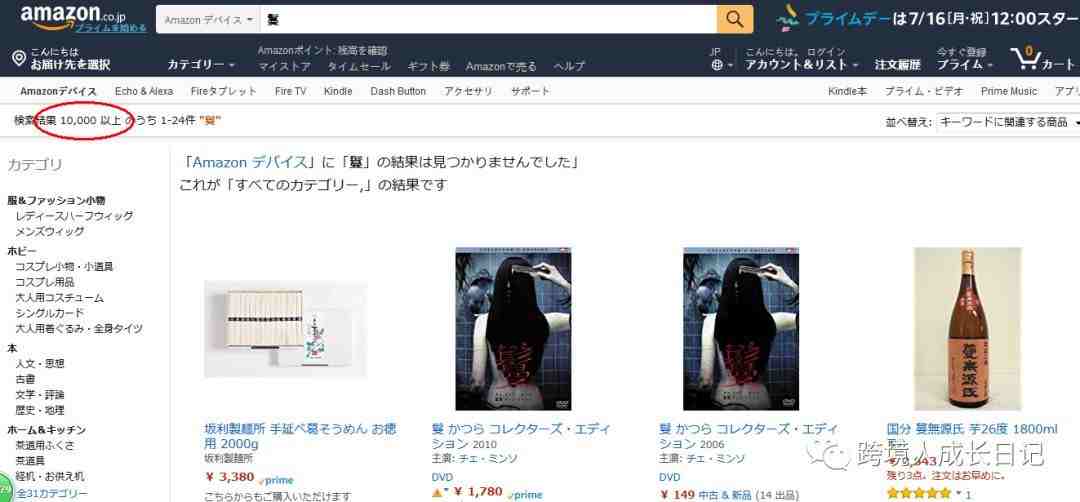Select Kindle in sub-navigation
Image resolution: width=1080 pixels, height=502 pixels.
point(338,91)
